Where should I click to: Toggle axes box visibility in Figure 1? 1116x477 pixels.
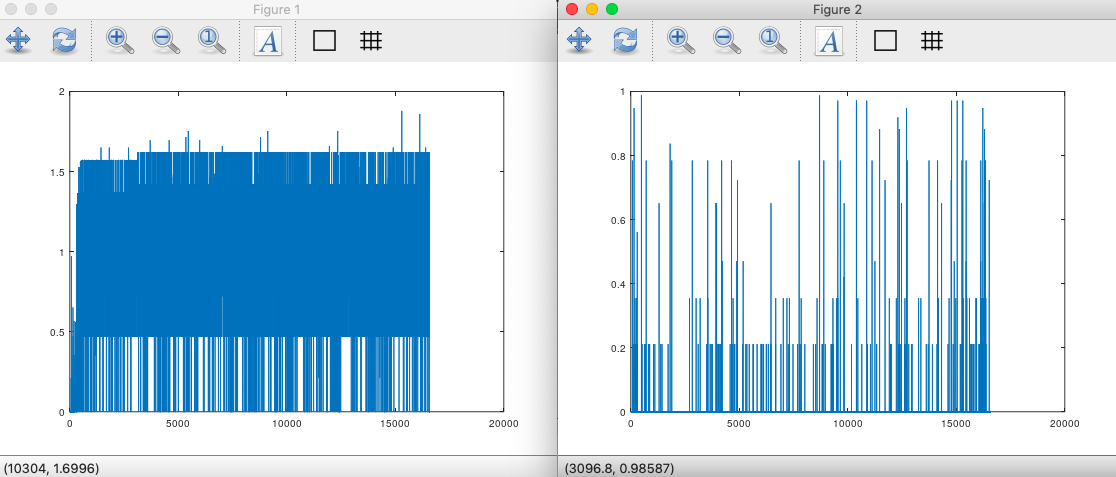324,40
